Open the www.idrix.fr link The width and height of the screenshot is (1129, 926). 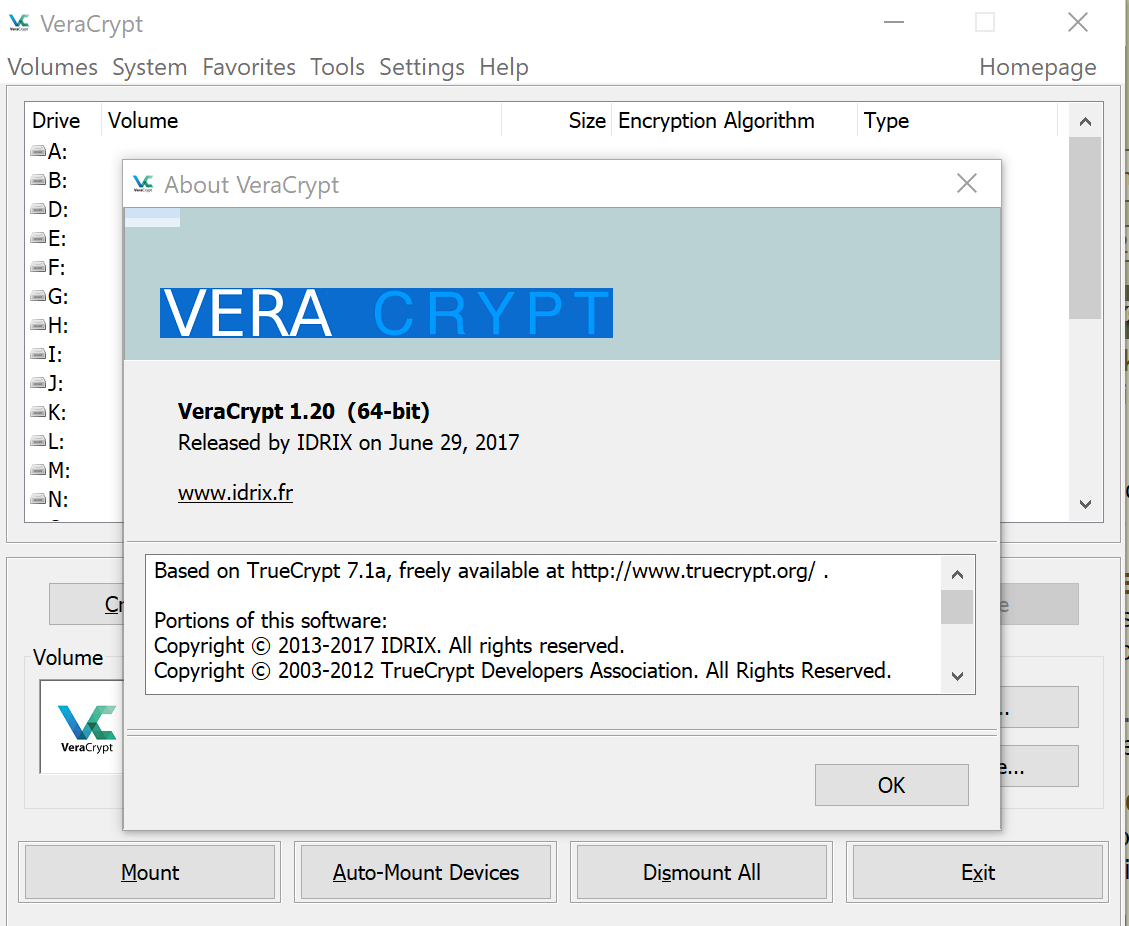pyautogui.click(x=235, y=493)
